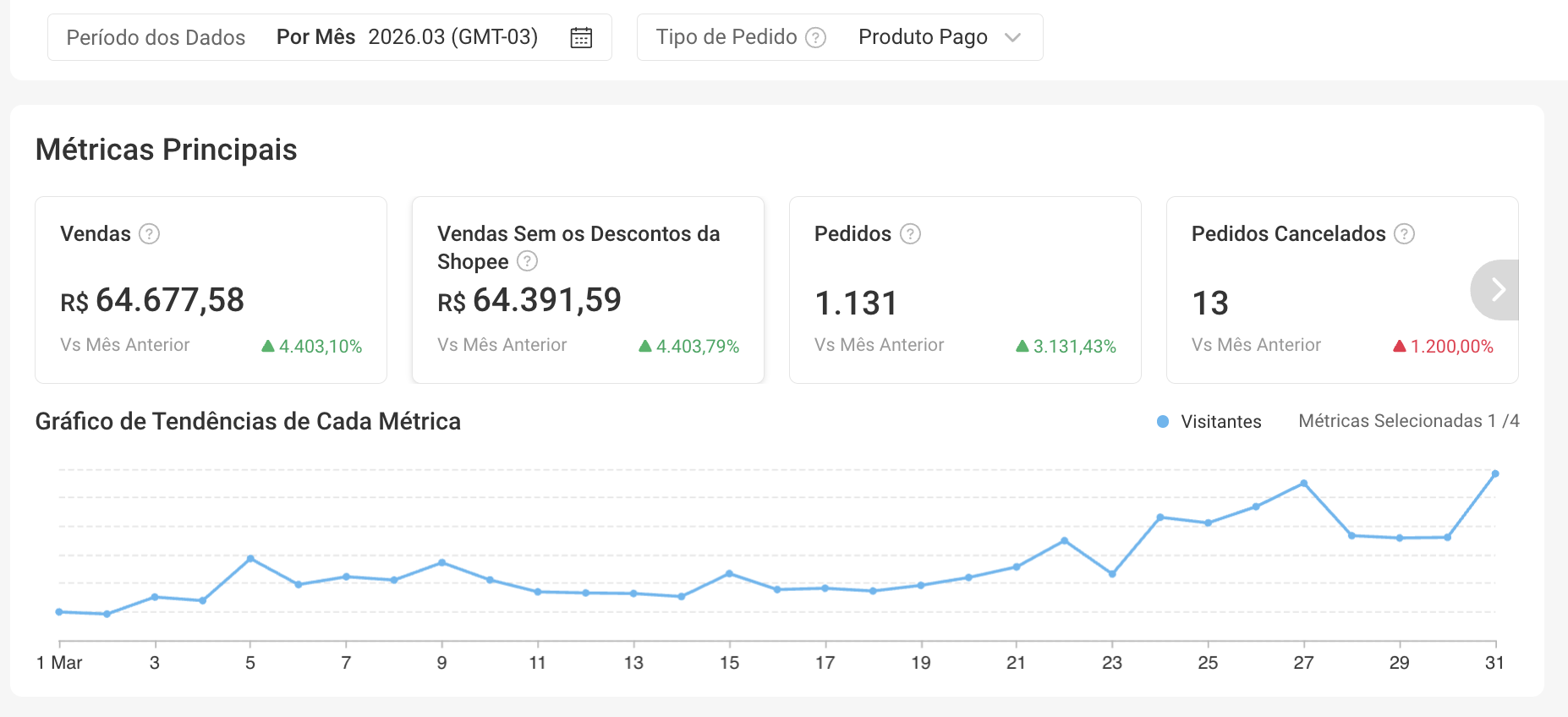1568x717 pixels.
Task: Click the 3.131,43% growth indicator
Action: tap(1066, 346)
